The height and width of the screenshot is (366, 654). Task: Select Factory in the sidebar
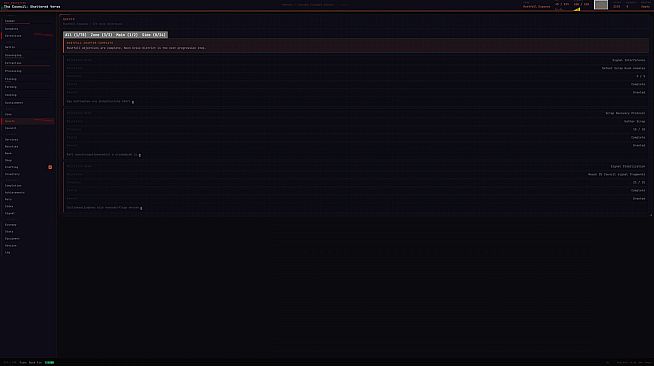[x=10, y=87]
